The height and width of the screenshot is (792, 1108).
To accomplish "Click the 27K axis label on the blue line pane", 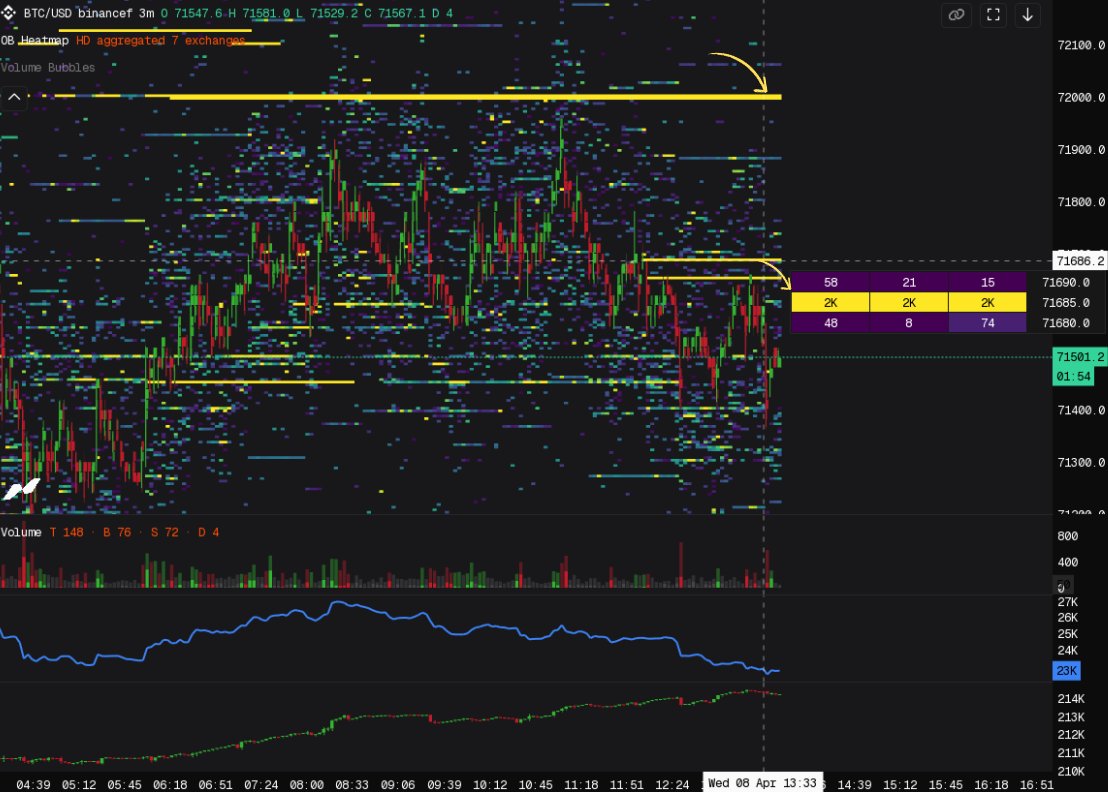I will pos(1068,602).
